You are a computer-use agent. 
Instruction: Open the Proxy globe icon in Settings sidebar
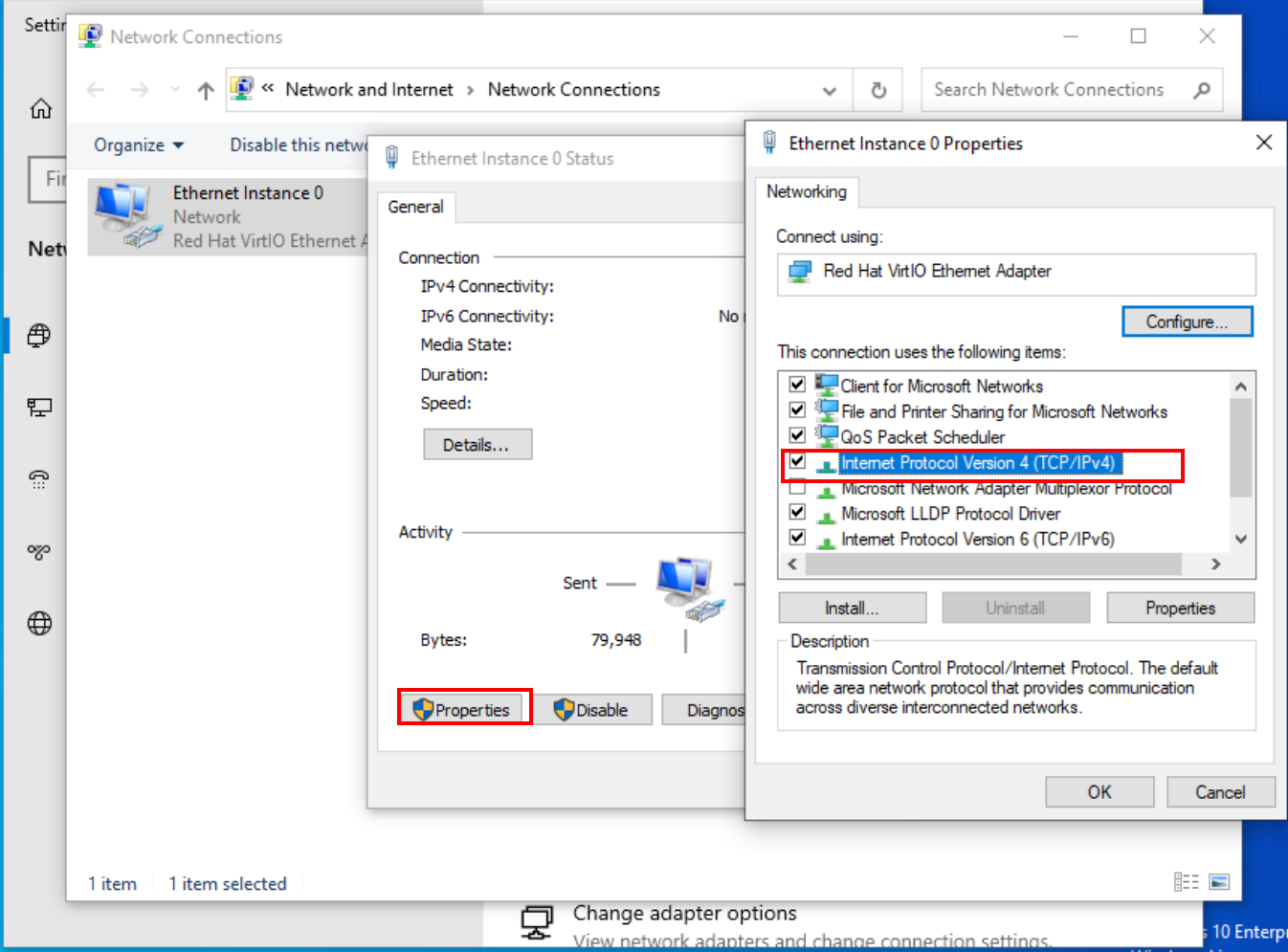pos(39,624)
